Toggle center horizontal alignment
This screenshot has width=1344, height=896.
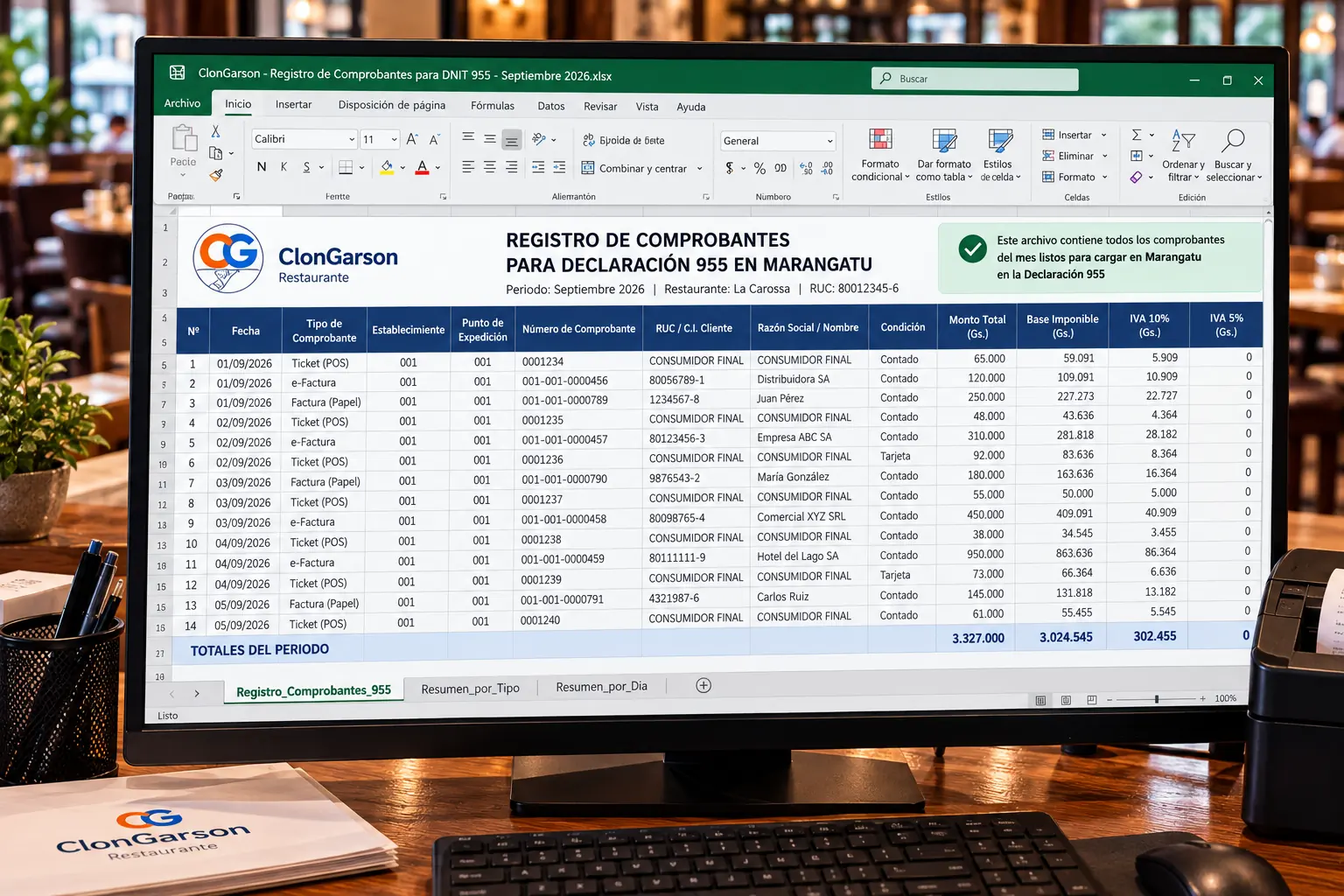point(490,167)
